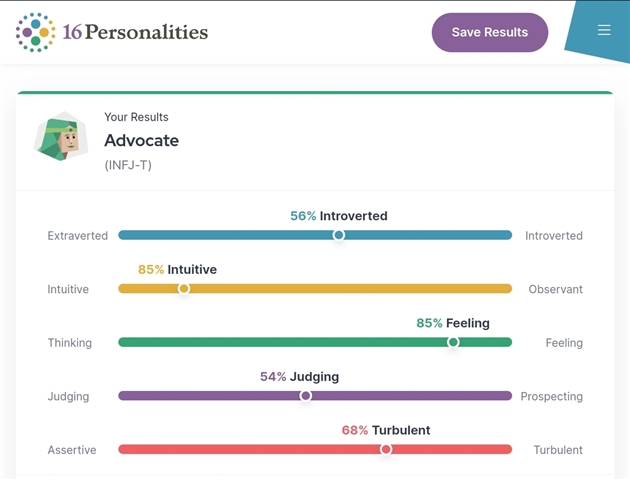Select the Prospecting label

[551, 397]
